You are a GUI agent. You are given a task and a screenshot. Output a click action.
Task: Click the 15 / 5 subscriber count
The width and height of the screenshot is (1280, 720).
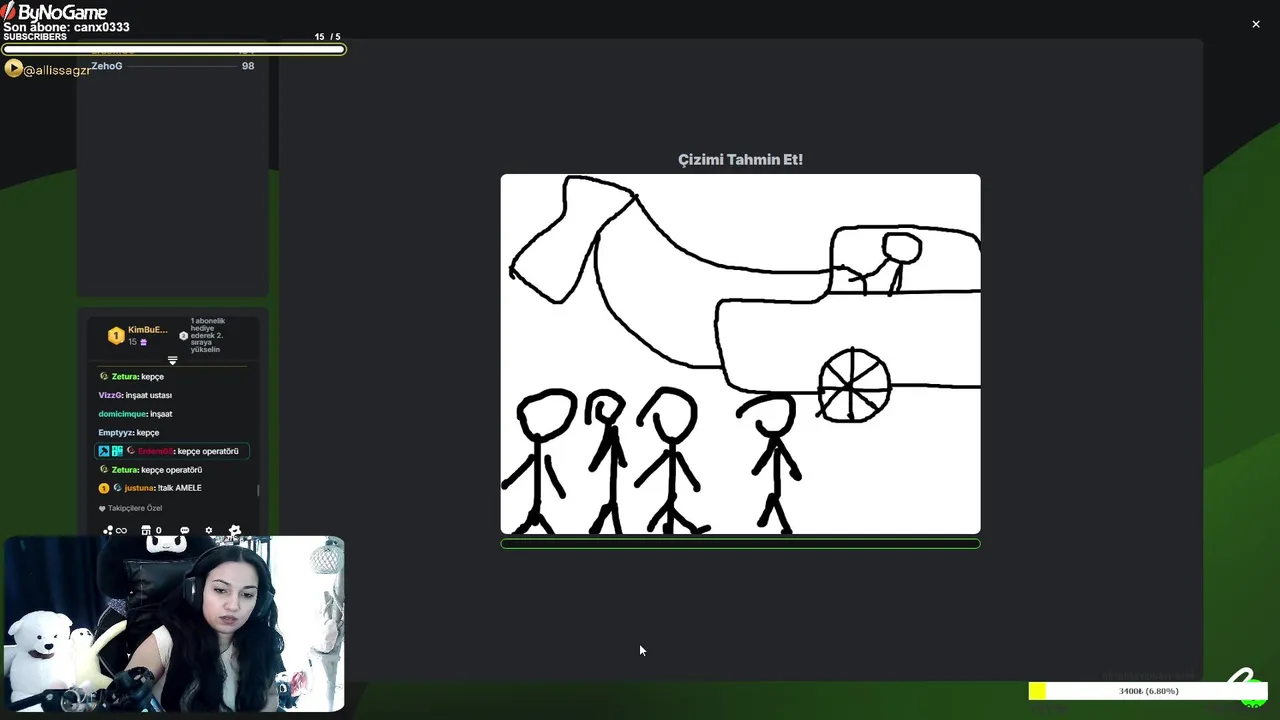pyautogui.click(x=327, y=37)
